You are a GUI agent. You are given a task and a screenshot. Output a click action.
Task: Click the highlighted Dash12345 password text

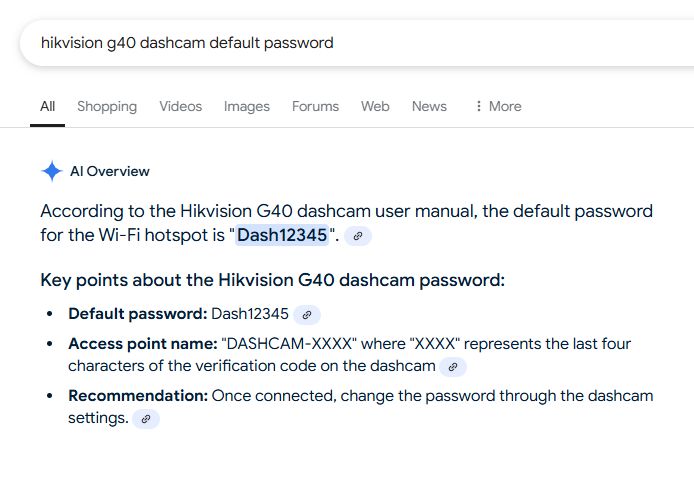[x=281, y=236]
